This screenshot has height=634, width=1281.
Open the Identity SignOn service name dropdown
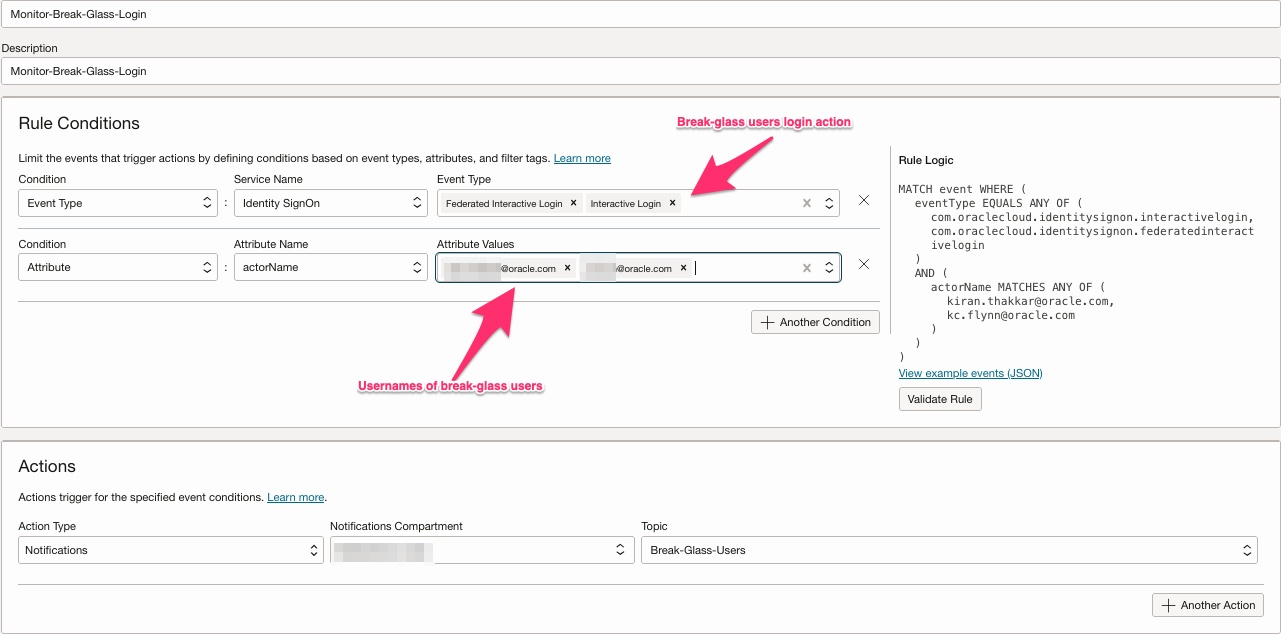[x=331, y=203]
